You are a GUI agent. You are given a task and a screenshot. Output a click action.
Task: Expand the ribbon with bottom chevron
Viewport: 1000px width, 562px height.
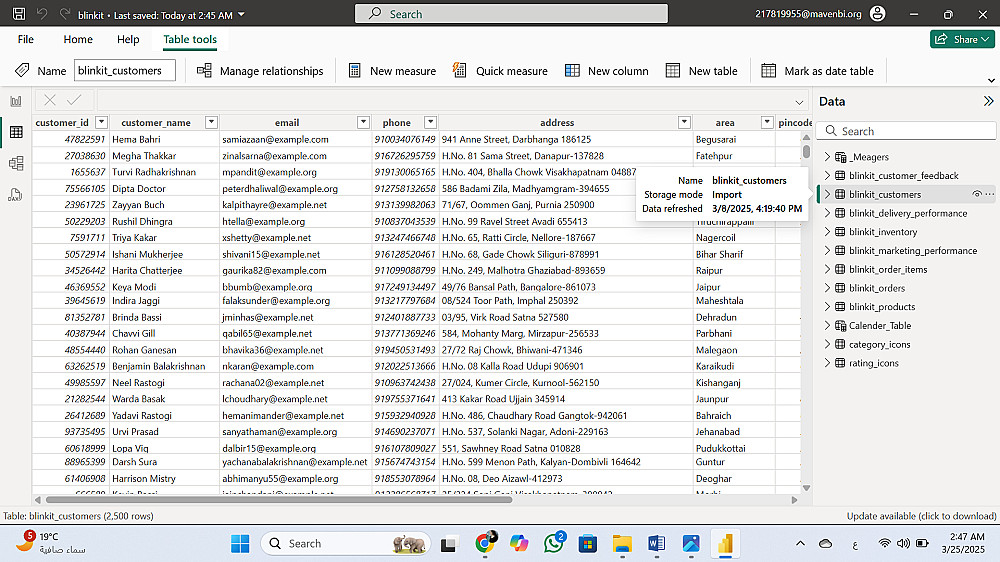[991, 80]
